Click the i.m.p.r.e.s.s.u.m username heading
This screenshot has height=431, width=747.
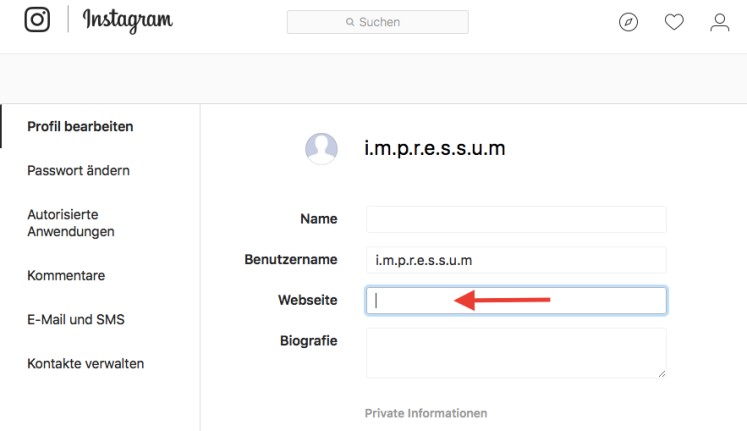(434, 149)
